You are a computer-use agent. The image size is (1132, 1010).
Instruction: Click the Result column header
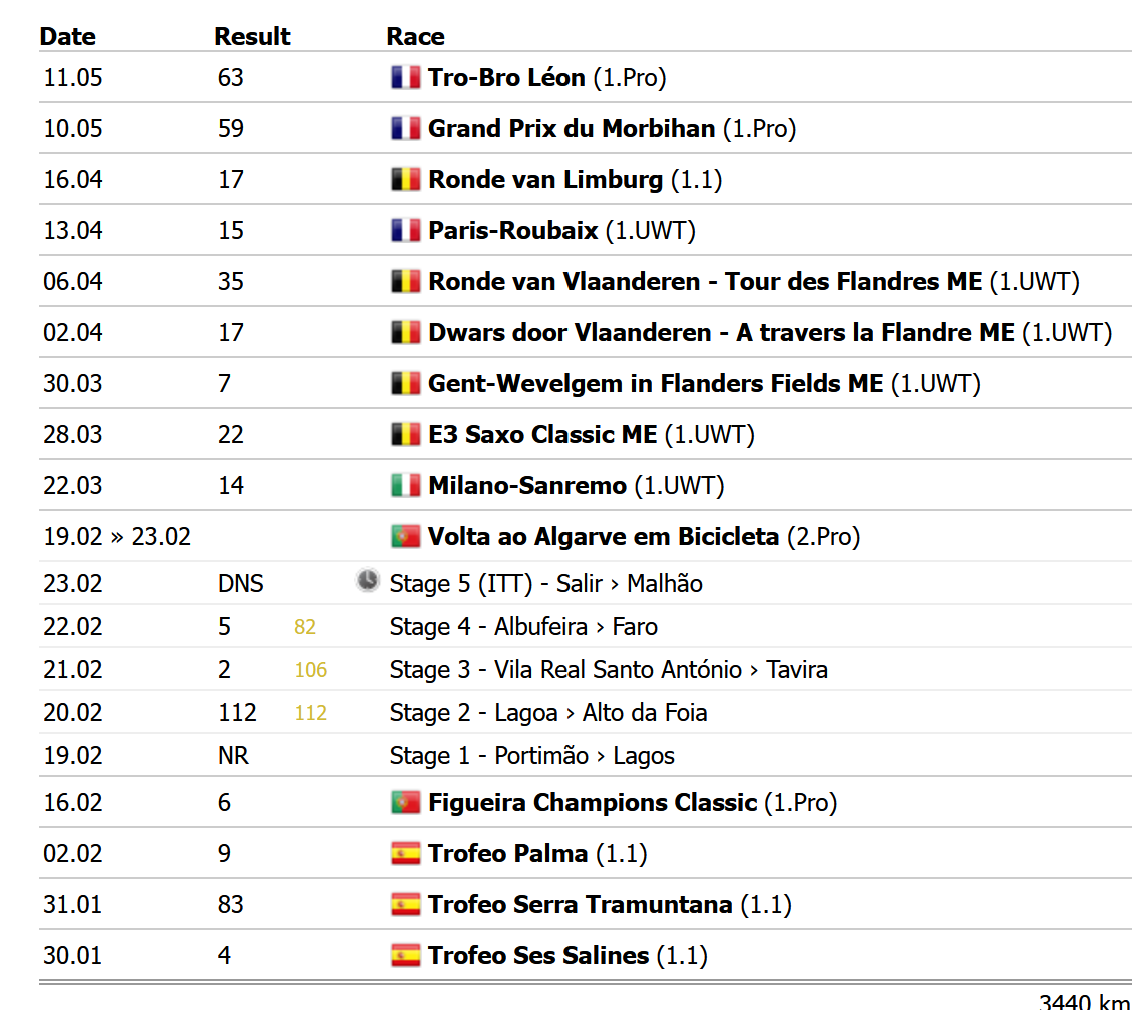tap(252, 37)
